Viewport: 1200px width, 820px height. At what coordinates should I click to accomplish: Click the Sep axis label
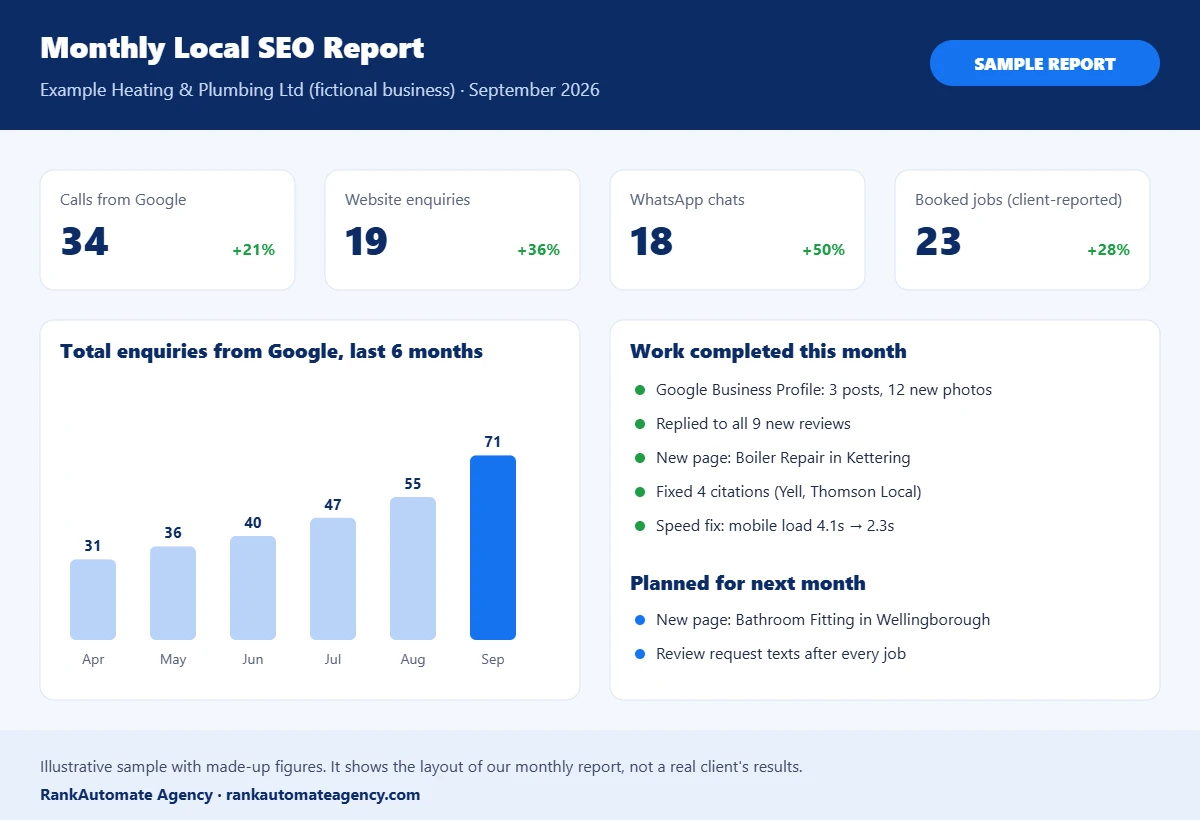(493, 660)
